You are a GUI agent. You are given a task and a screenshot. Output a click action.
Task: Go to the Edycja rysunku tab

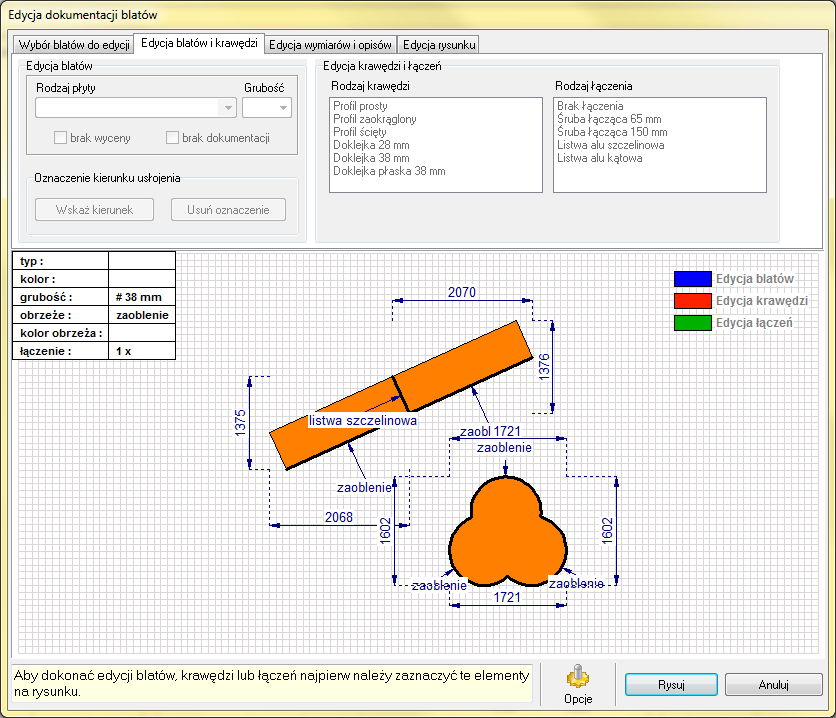point(439,45)
